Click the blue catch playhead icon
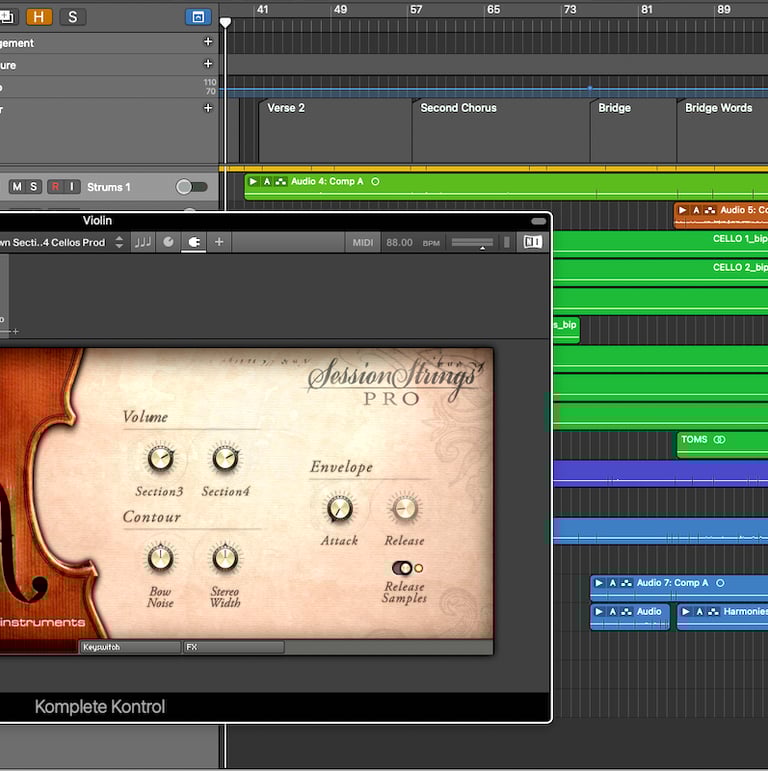Viewport: 768px width, 771px height. tap(197, 17)
